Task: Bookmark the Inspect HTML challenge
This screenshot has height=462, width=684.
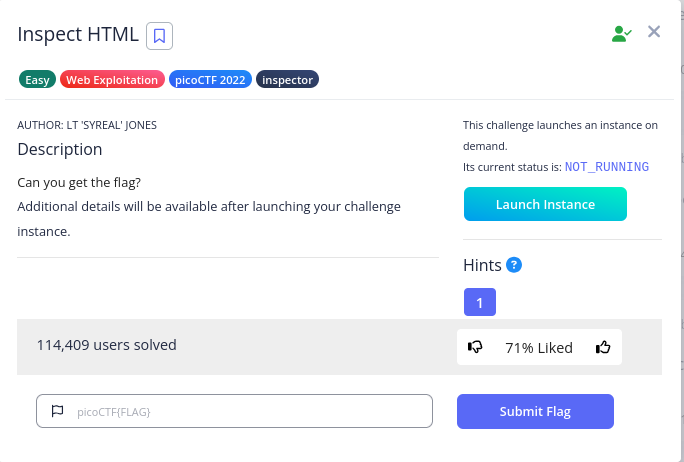Action: [160, 36]
